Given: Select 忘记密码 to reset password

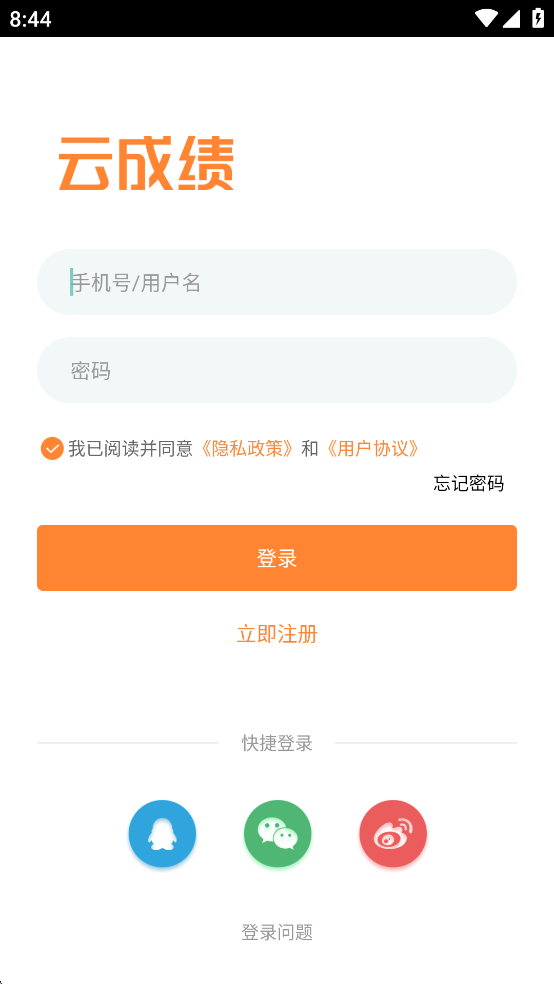Looking at the screenshot, I should (468, 483).
